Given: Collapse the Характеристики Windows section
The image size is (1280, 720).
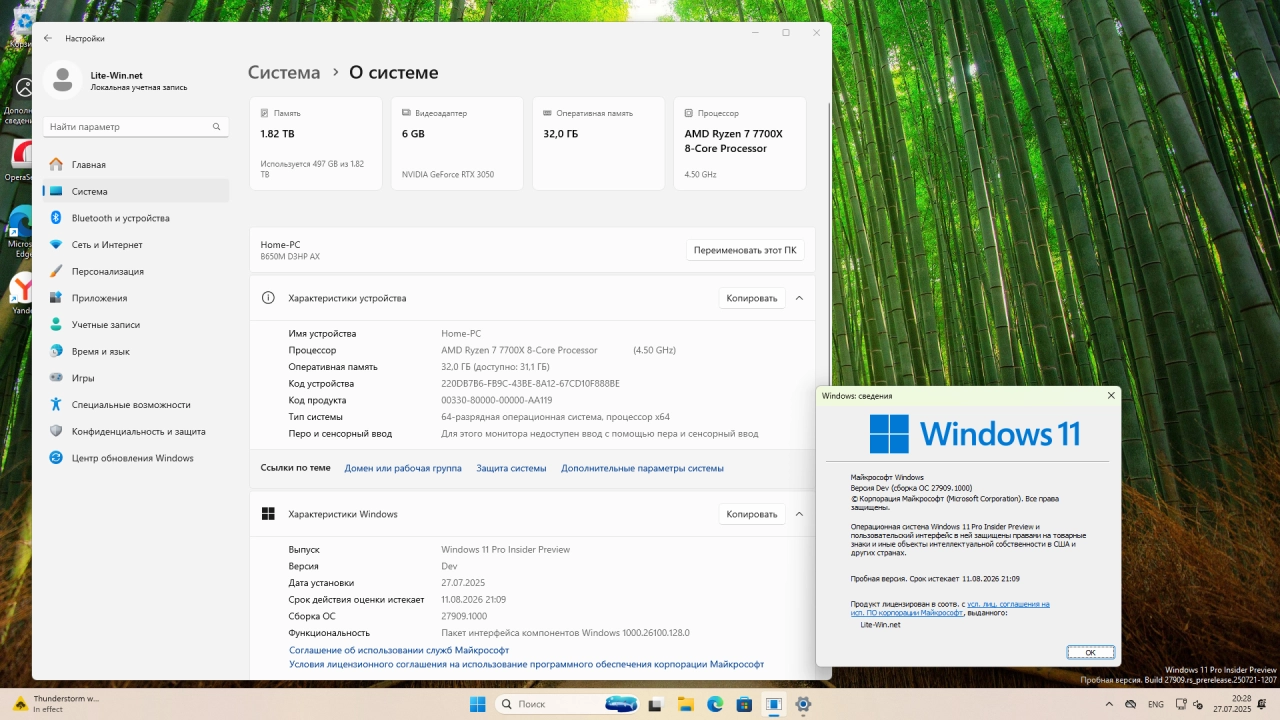Looking at the screenshot, I should 799,514.
